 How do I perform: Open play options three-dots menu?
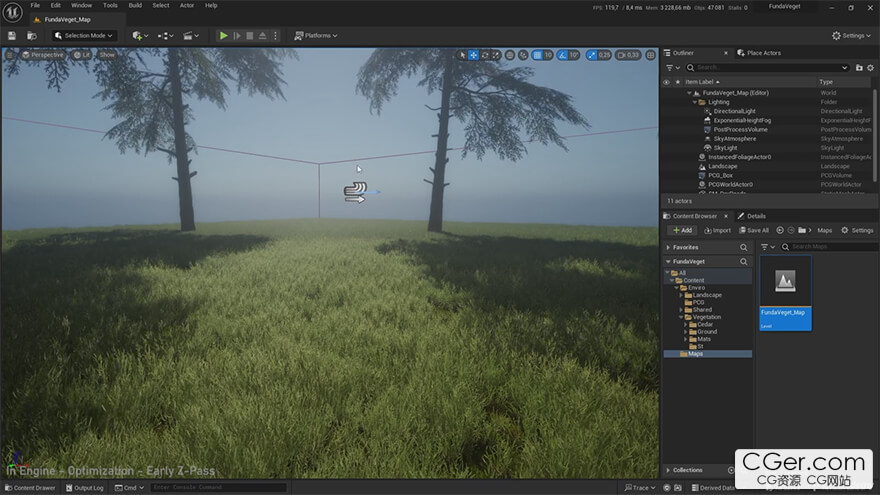coord(275,35)
